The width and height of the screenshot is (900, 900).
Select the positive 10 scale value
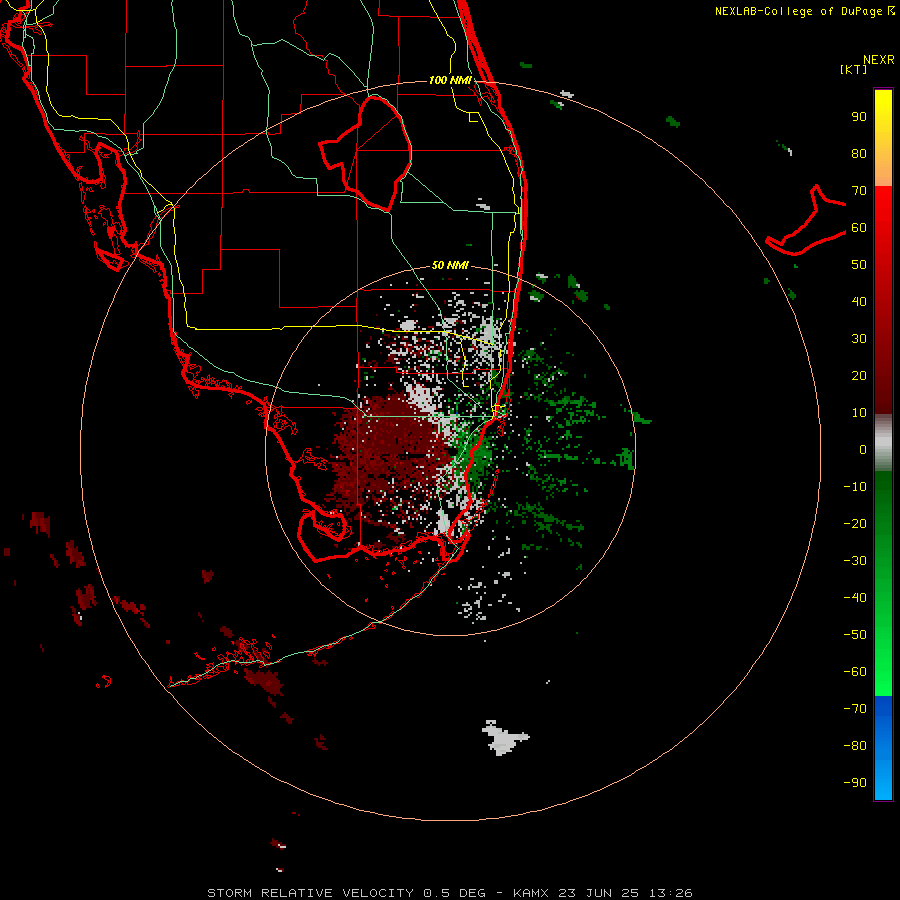(x=859, y=413)
